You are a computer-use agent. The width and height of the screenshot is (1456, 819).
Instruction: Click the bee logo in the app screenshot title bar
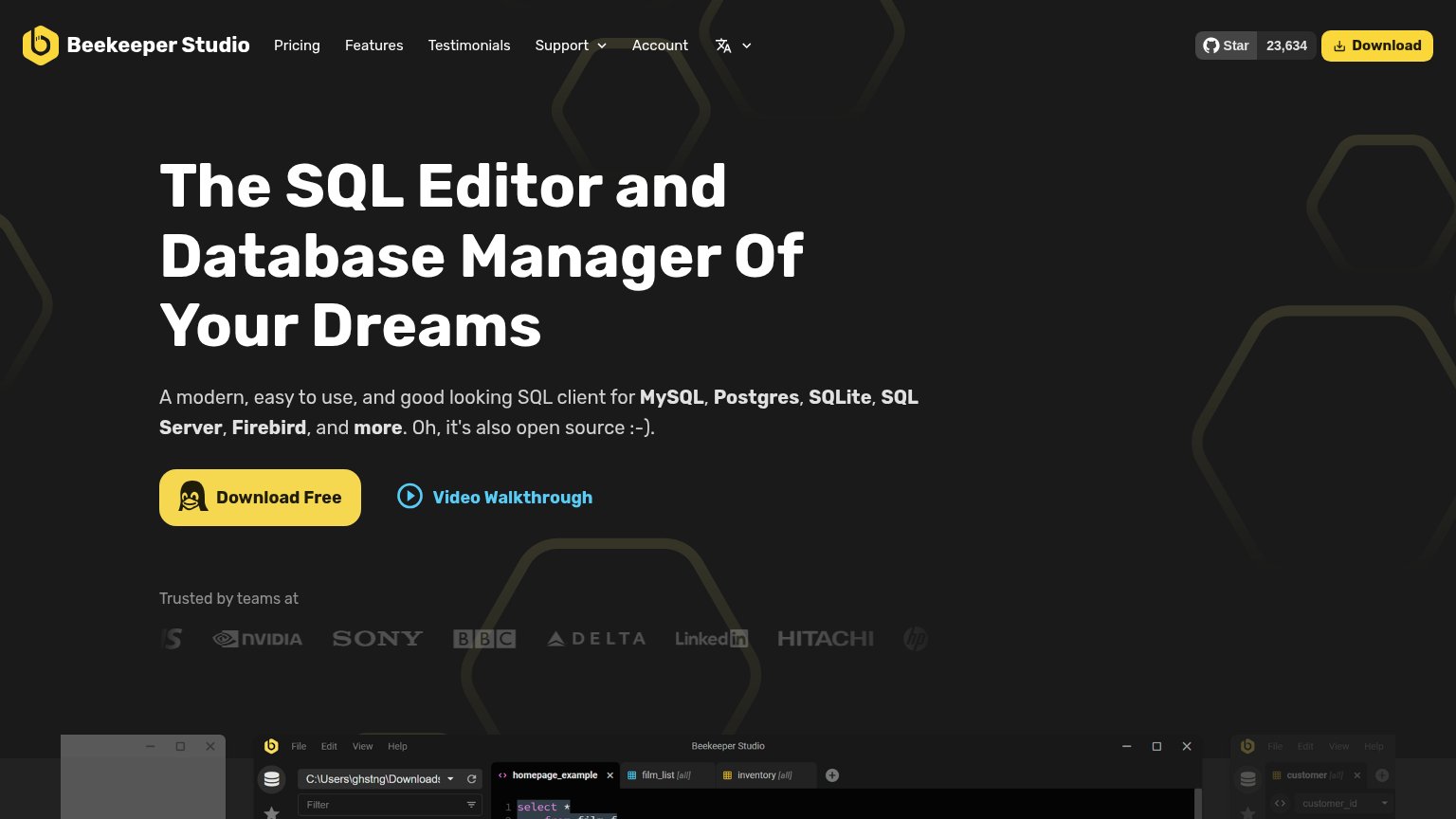coord(271,746)
